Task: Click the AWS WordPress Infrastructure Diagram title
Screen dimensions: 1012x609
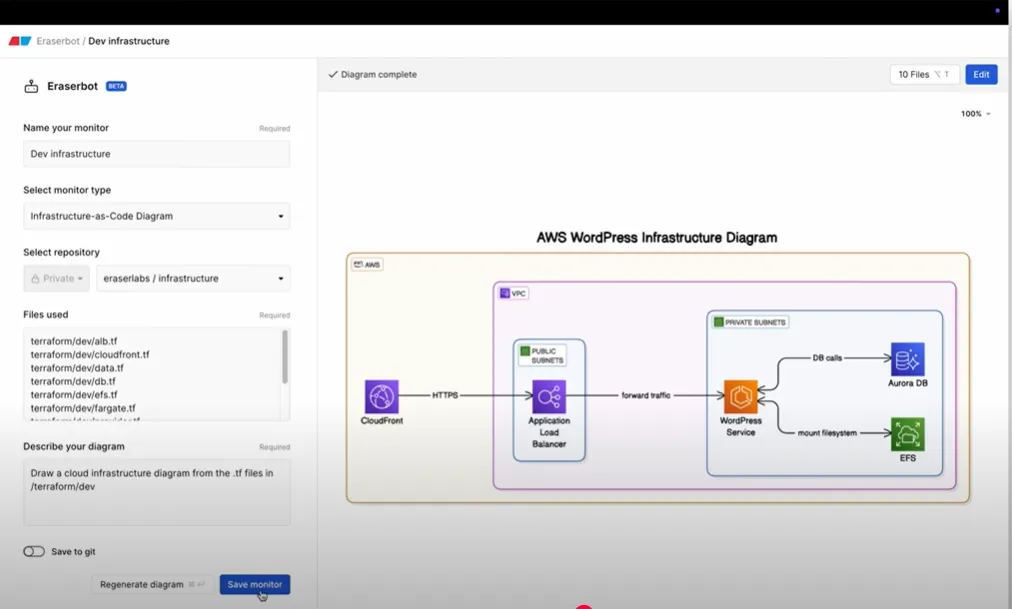Action: [657, 237]
